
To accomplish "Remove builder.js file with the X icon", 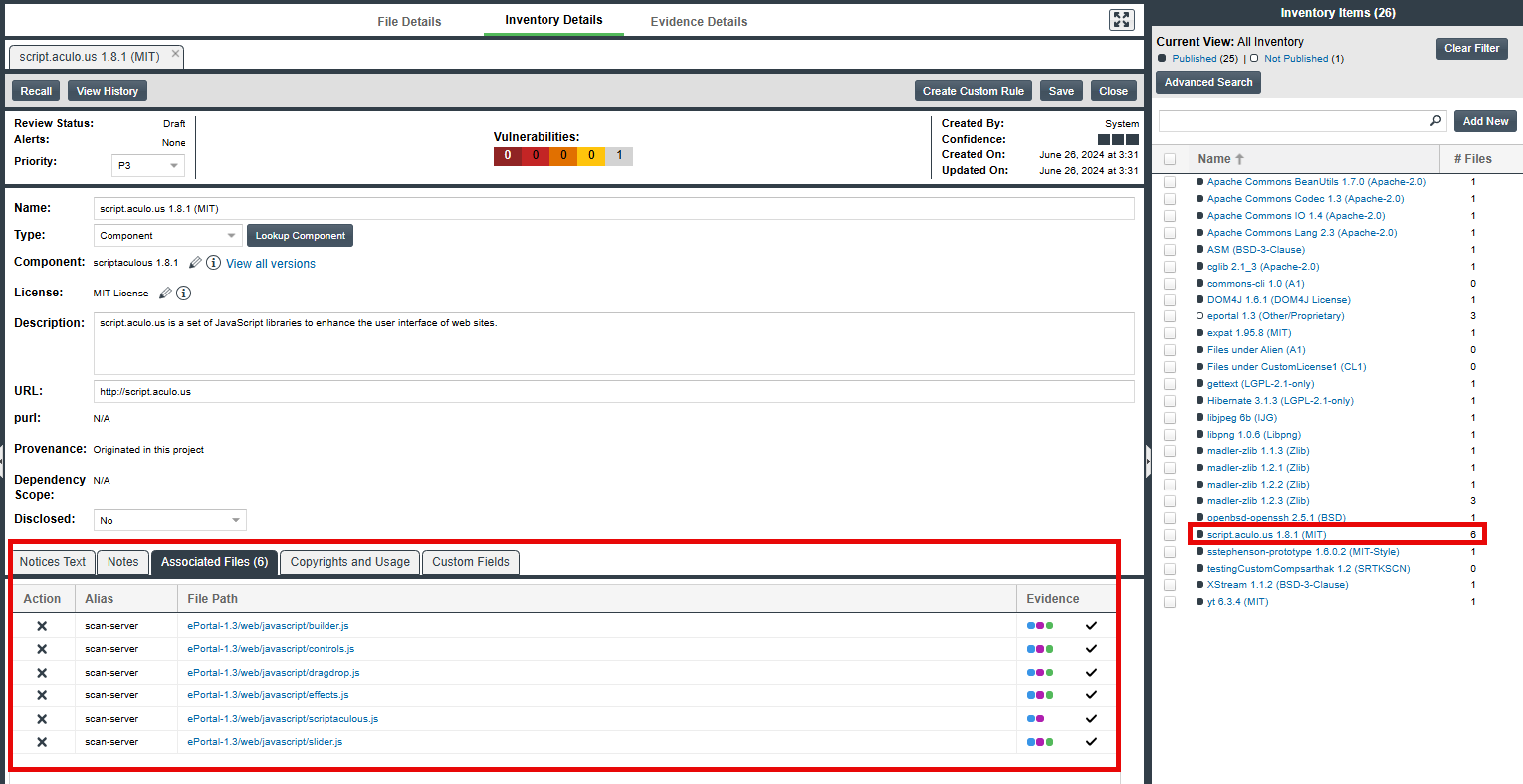I will pos(42,626).
